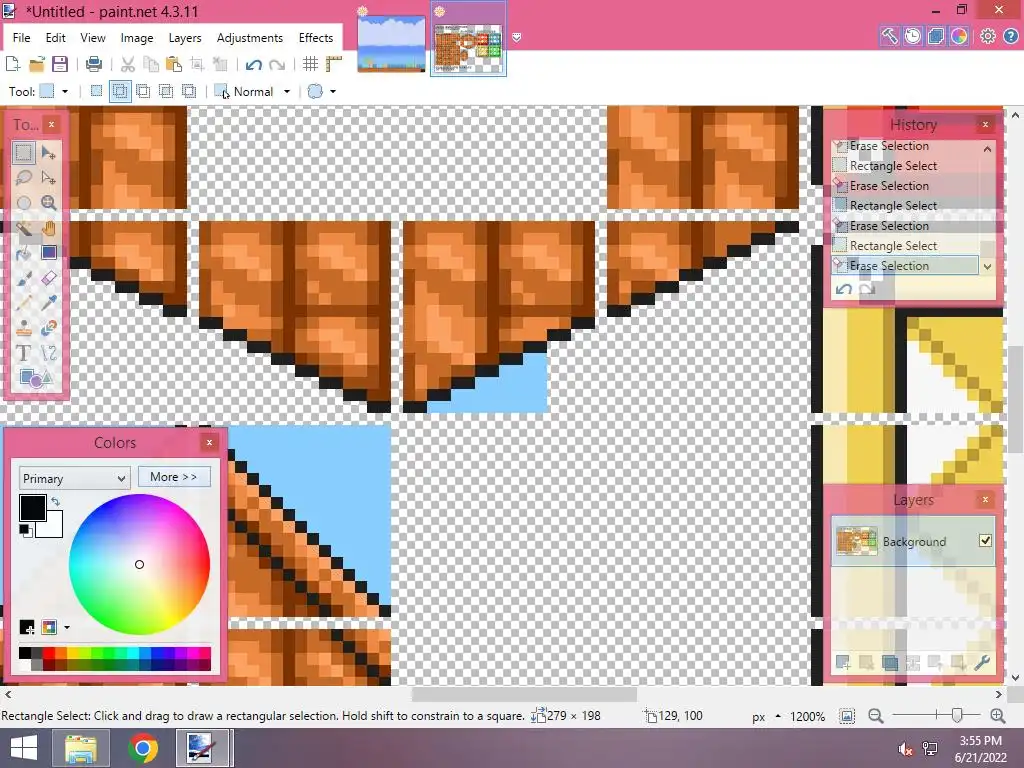The width and height of the screenshot is (1024, 768).
Task: Select the Clone Stamp tool
Action: (x=24, y=328)
